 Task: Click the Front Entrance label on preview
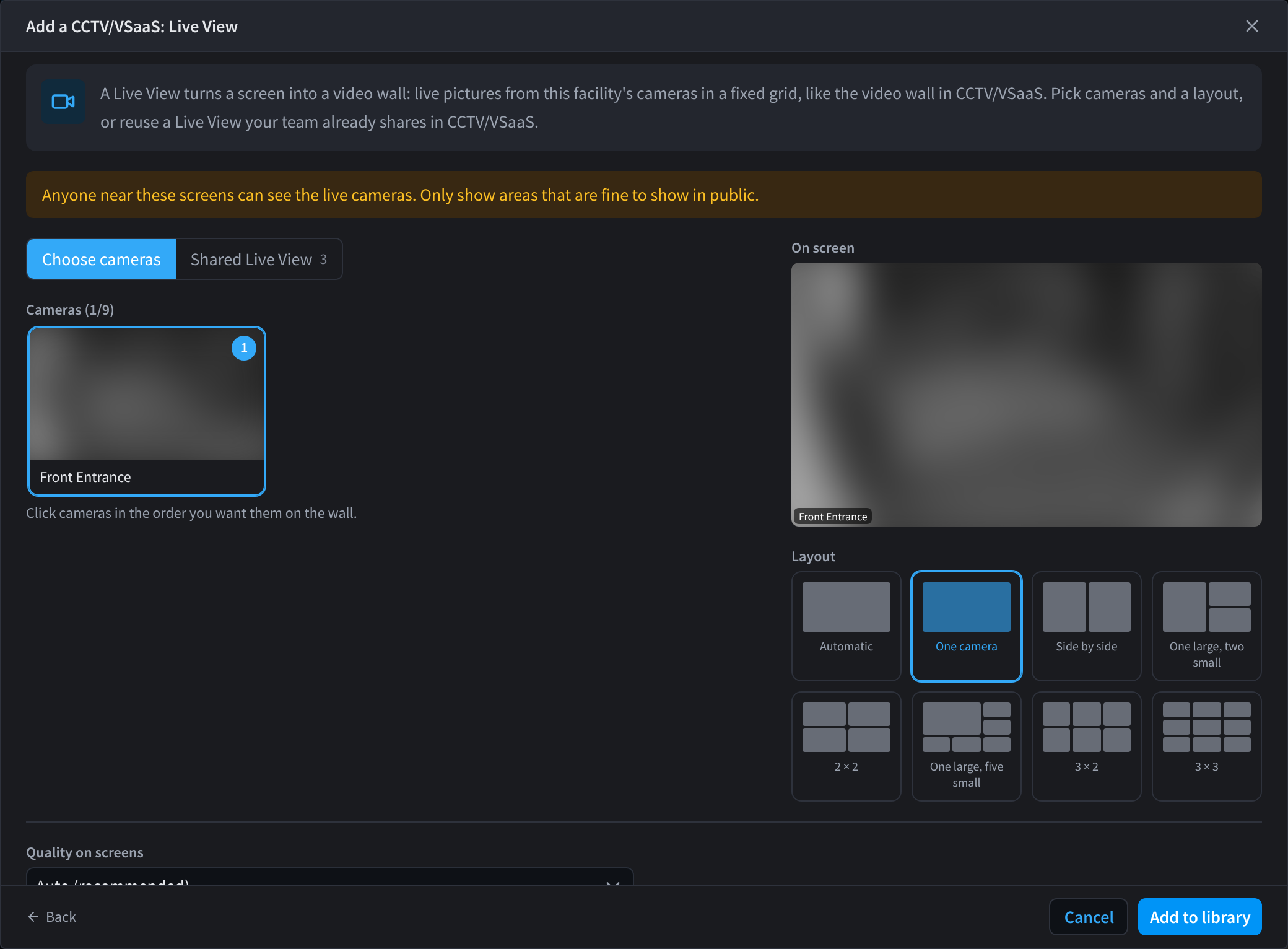[832, 517]
